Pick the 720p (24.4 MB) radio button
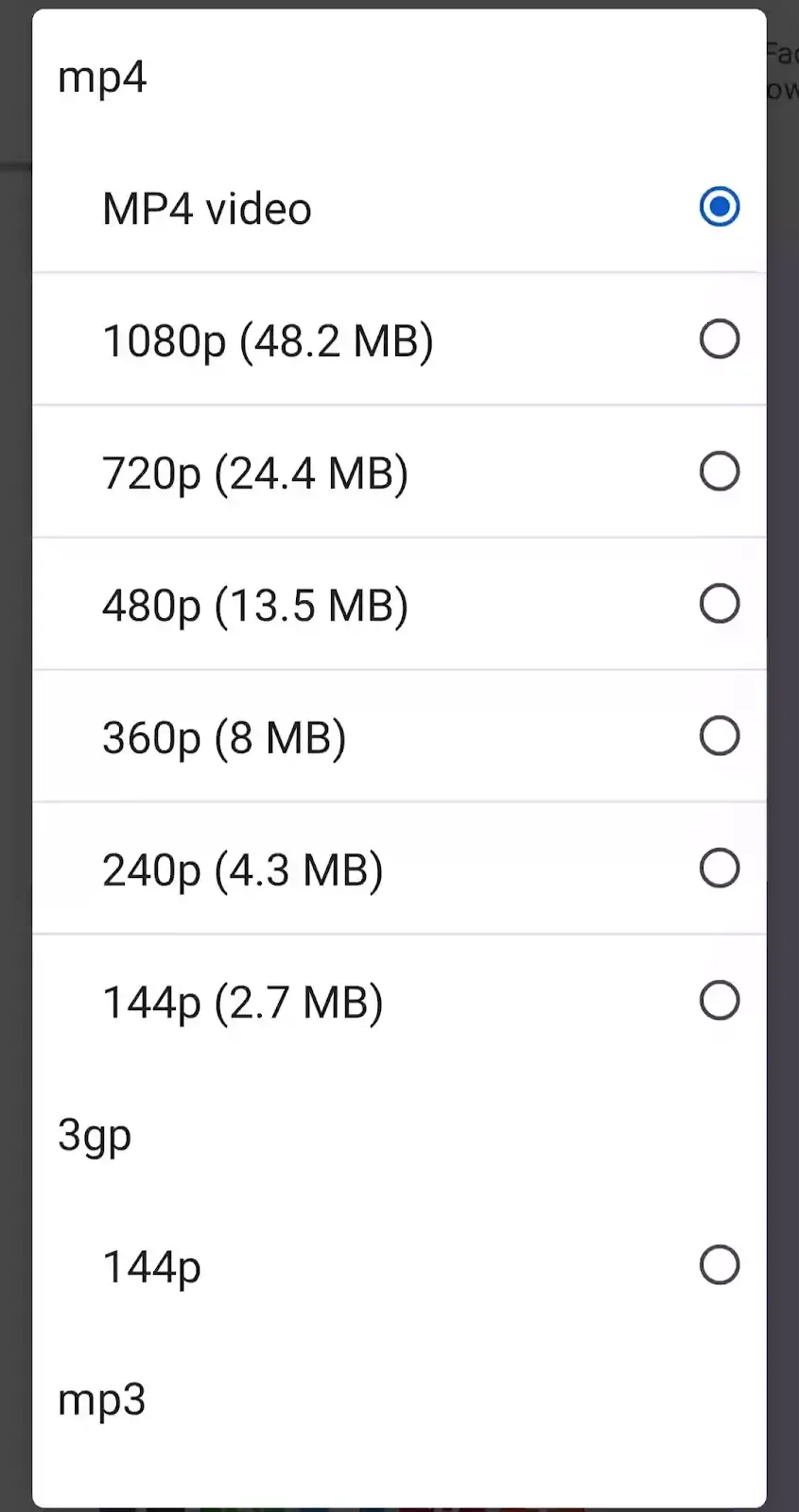Image resolution: width=799 pixels, height=1512 pixels. [719, 472]
